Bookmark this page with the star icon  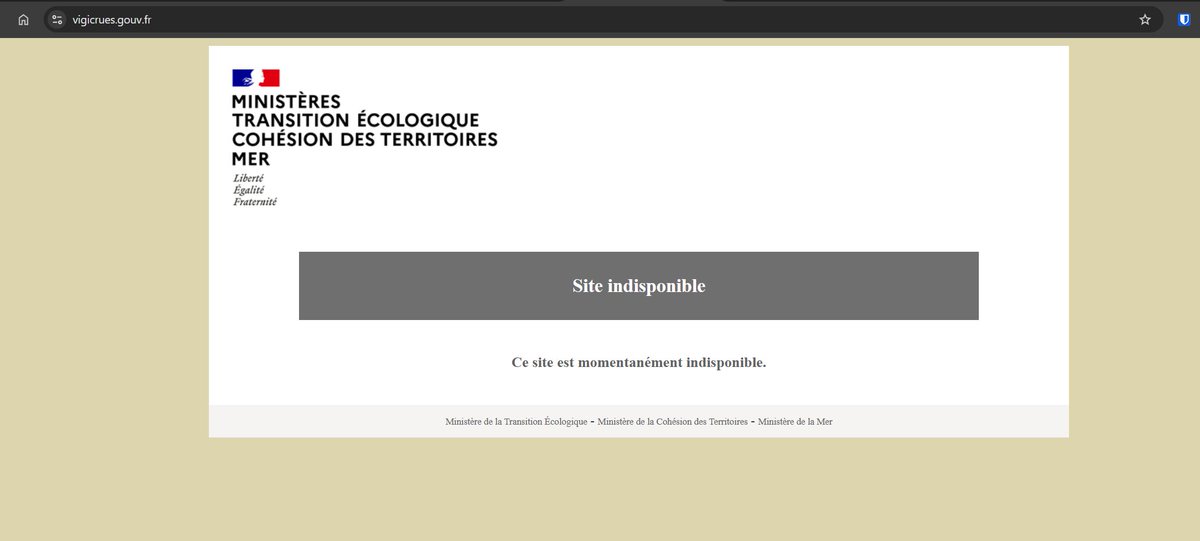pos(1145,19)
